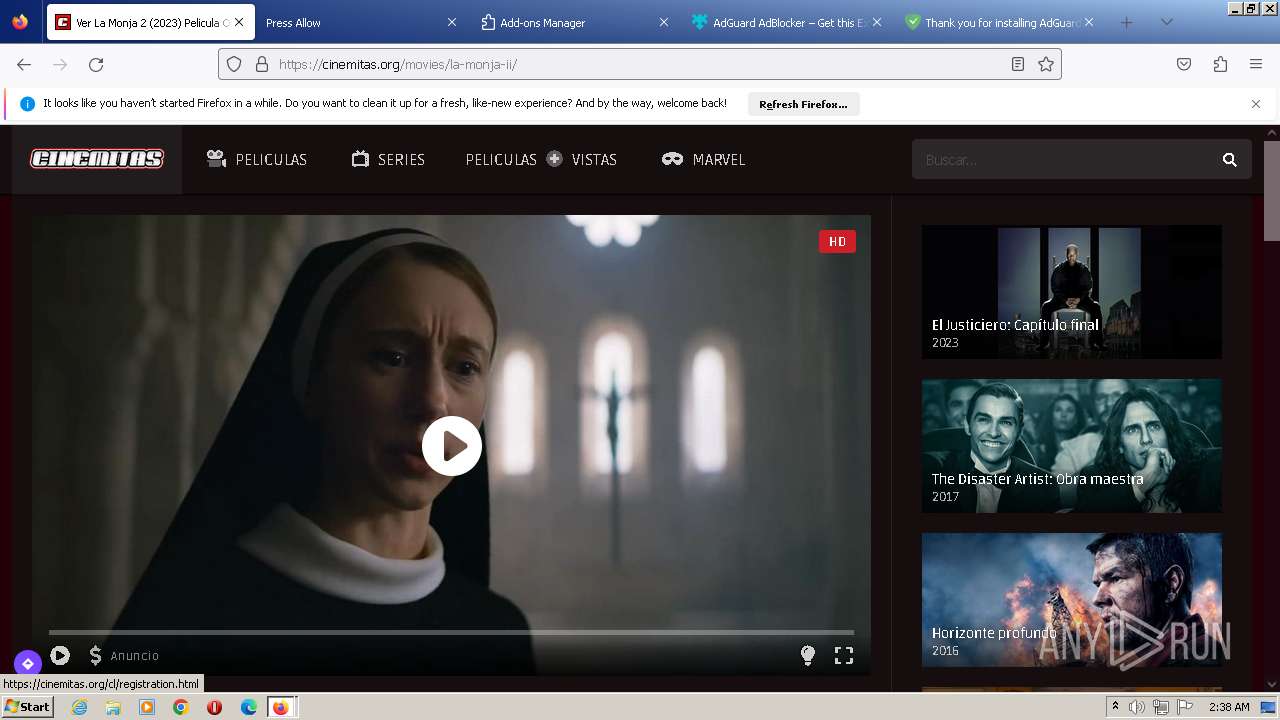Click the URL address bar
This screenshot has height=720, width=1280.
click(640, 64)
